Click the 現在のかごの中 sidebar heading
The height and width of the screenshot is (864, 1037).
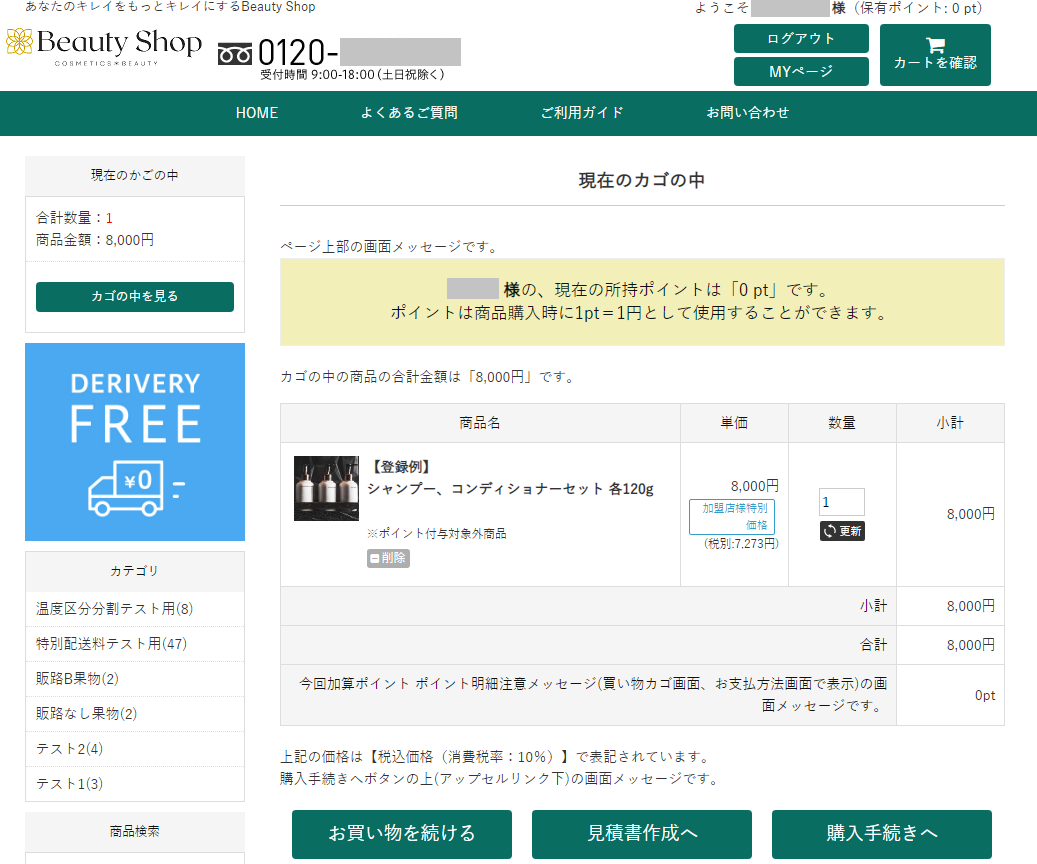coord(135,175)
